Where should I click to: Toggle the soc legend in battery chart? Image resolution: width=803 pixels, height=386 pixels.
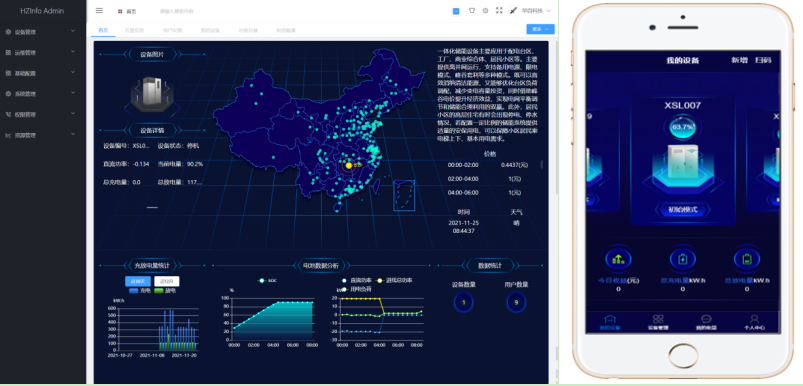pyautogui.click(x=267, y=281)
